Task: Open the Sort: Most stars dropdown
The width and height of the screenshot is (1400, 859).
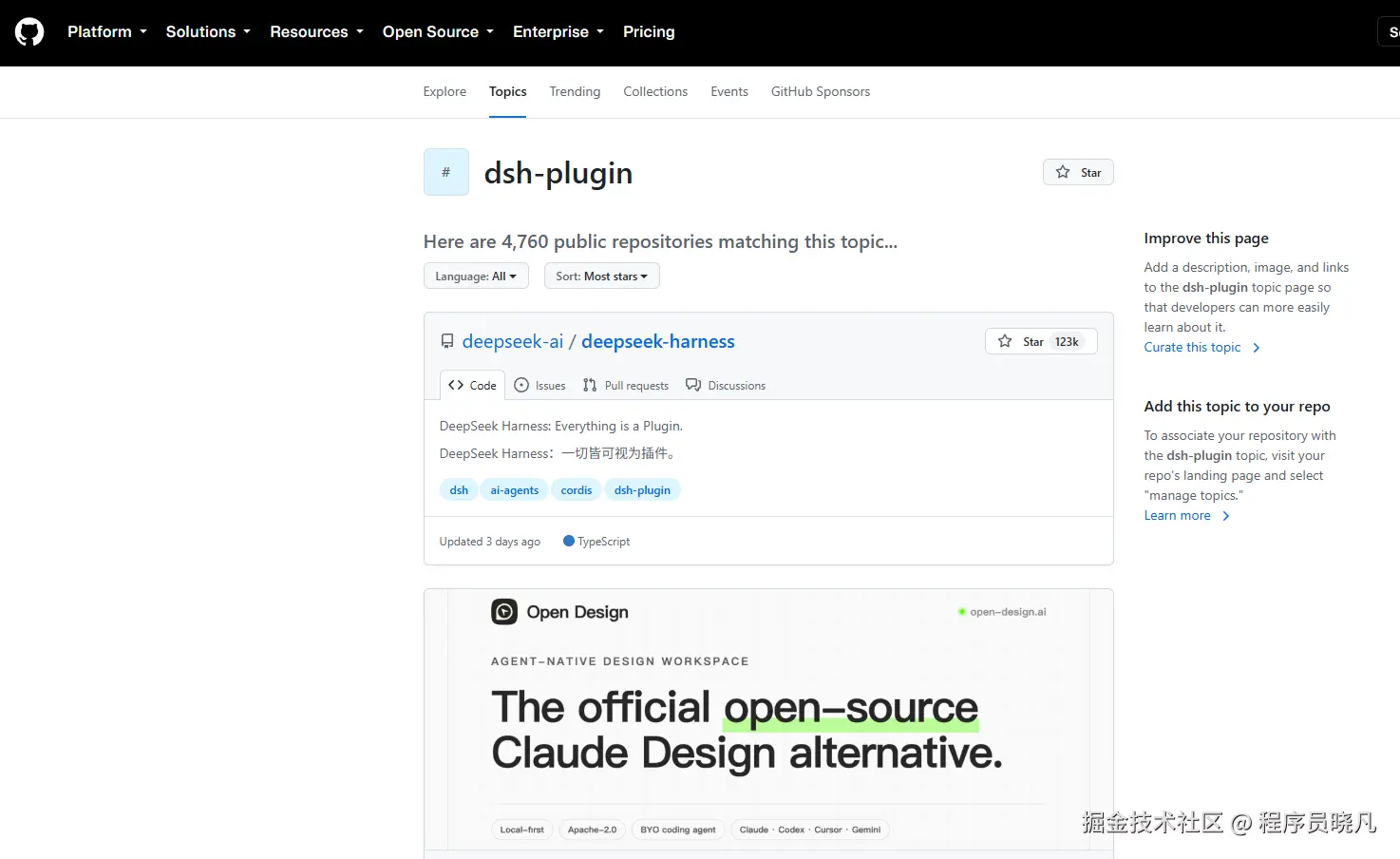Action: (x=601, y=277)
